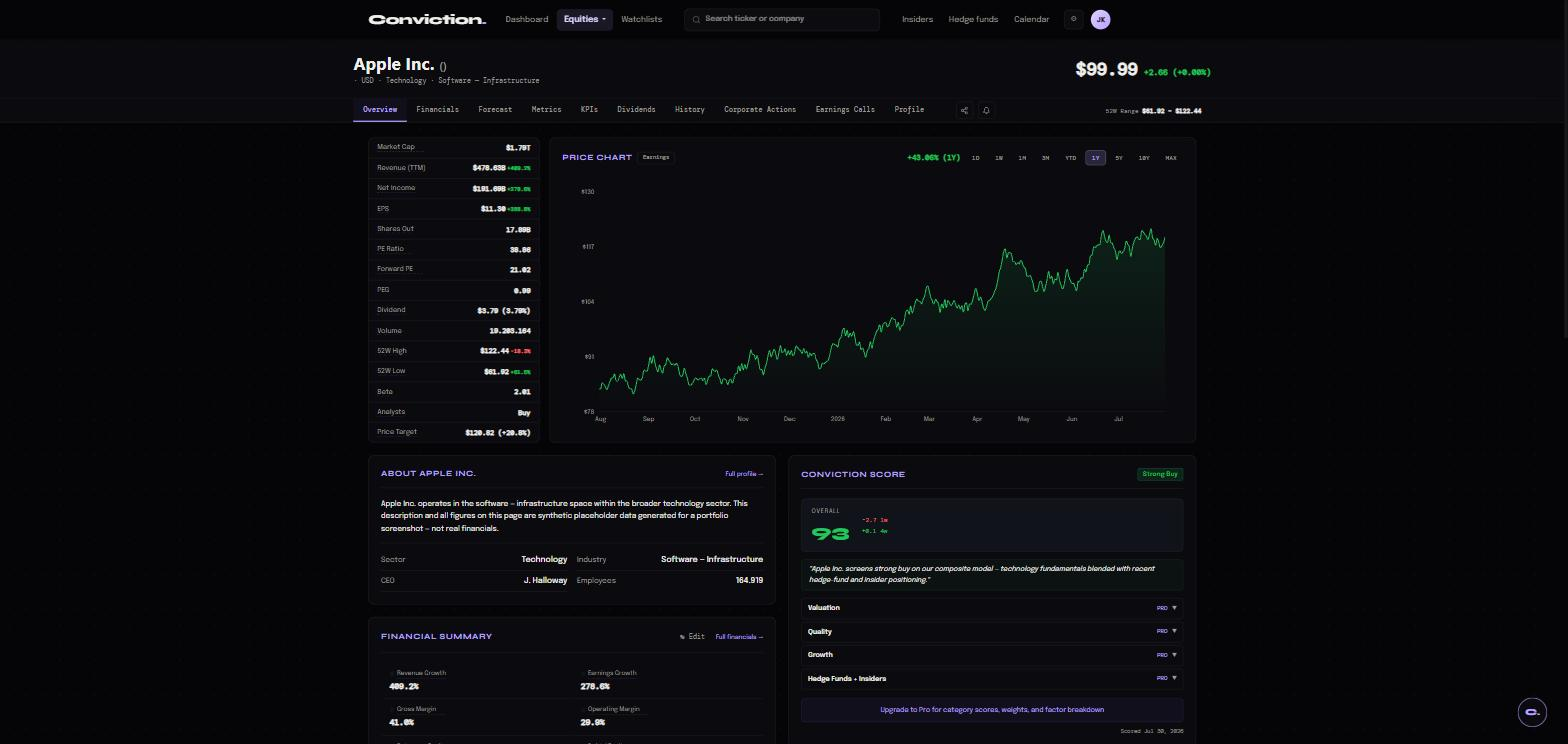Viewport: 1568px width, 744px height.
Task: Select the 5Y chart range
Action: point(1119,158)
